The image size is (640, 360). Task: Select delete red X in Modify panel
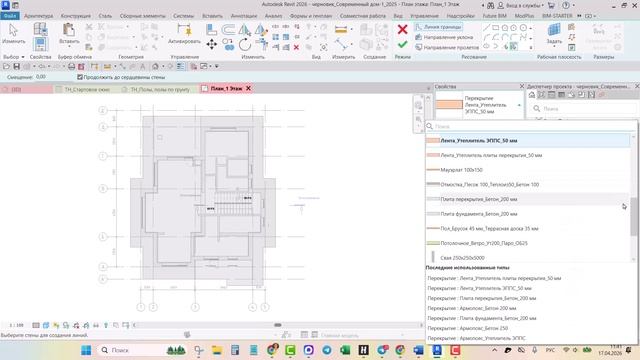[296, 47]
